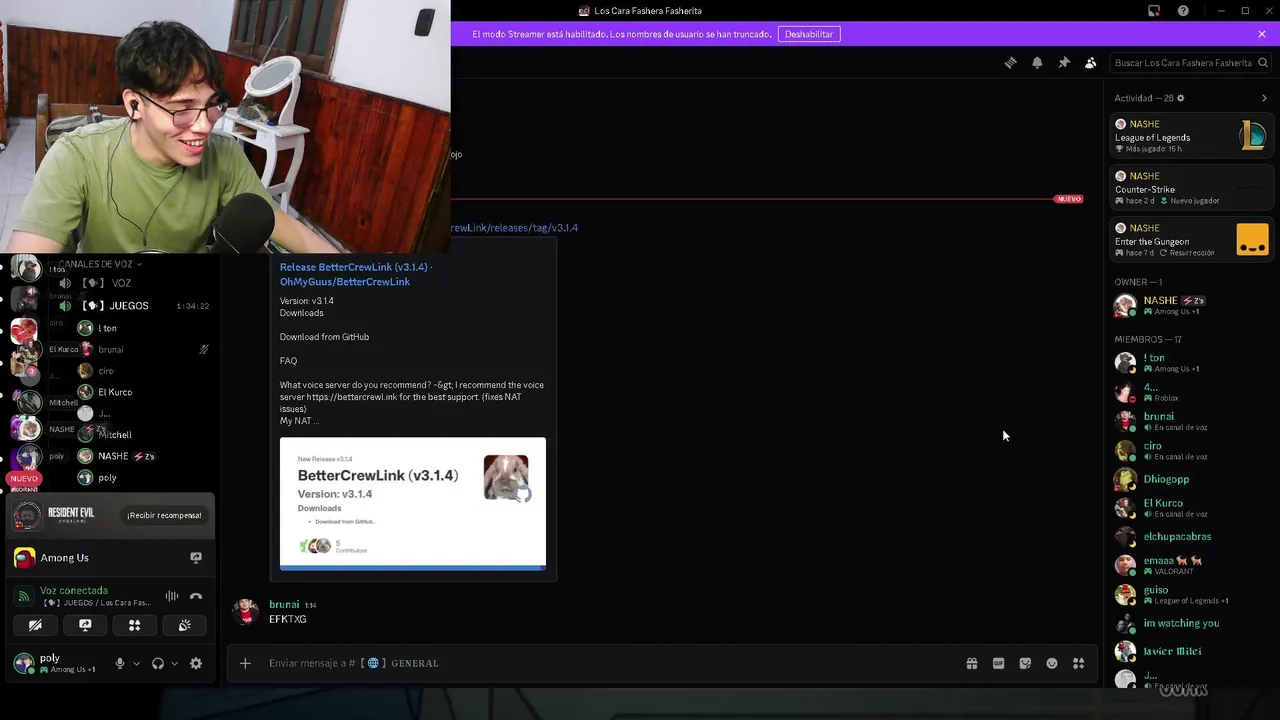Stream the Among Us game
Screen dimensions: 1280x720
(x=196, y=558)
